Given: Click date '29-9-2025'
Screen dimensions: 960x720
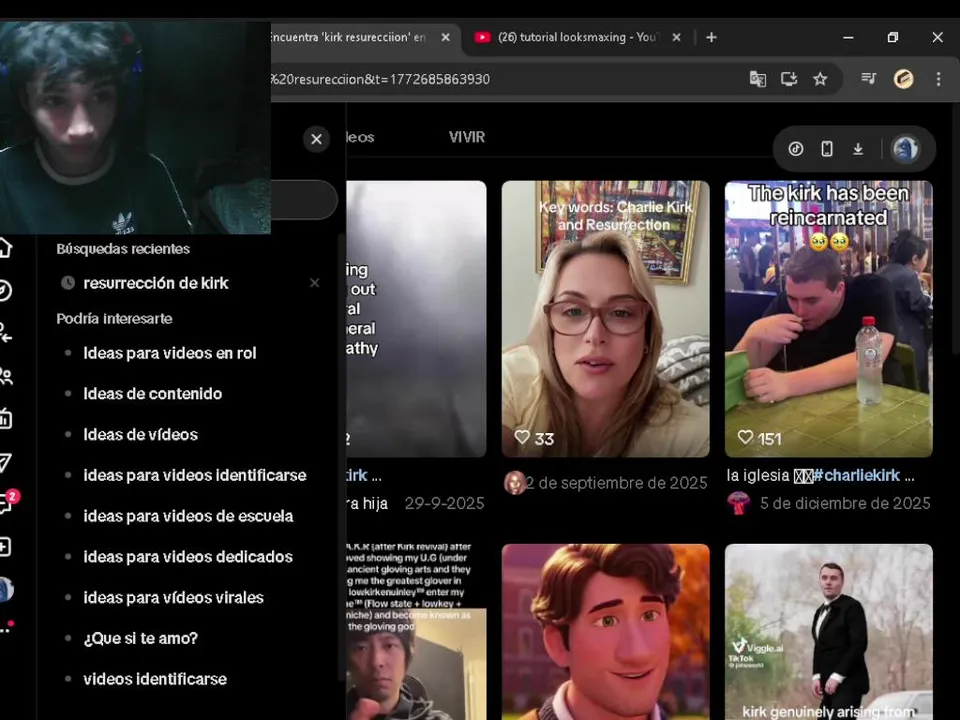Looking at the screenshot, I should pos(444,503).
